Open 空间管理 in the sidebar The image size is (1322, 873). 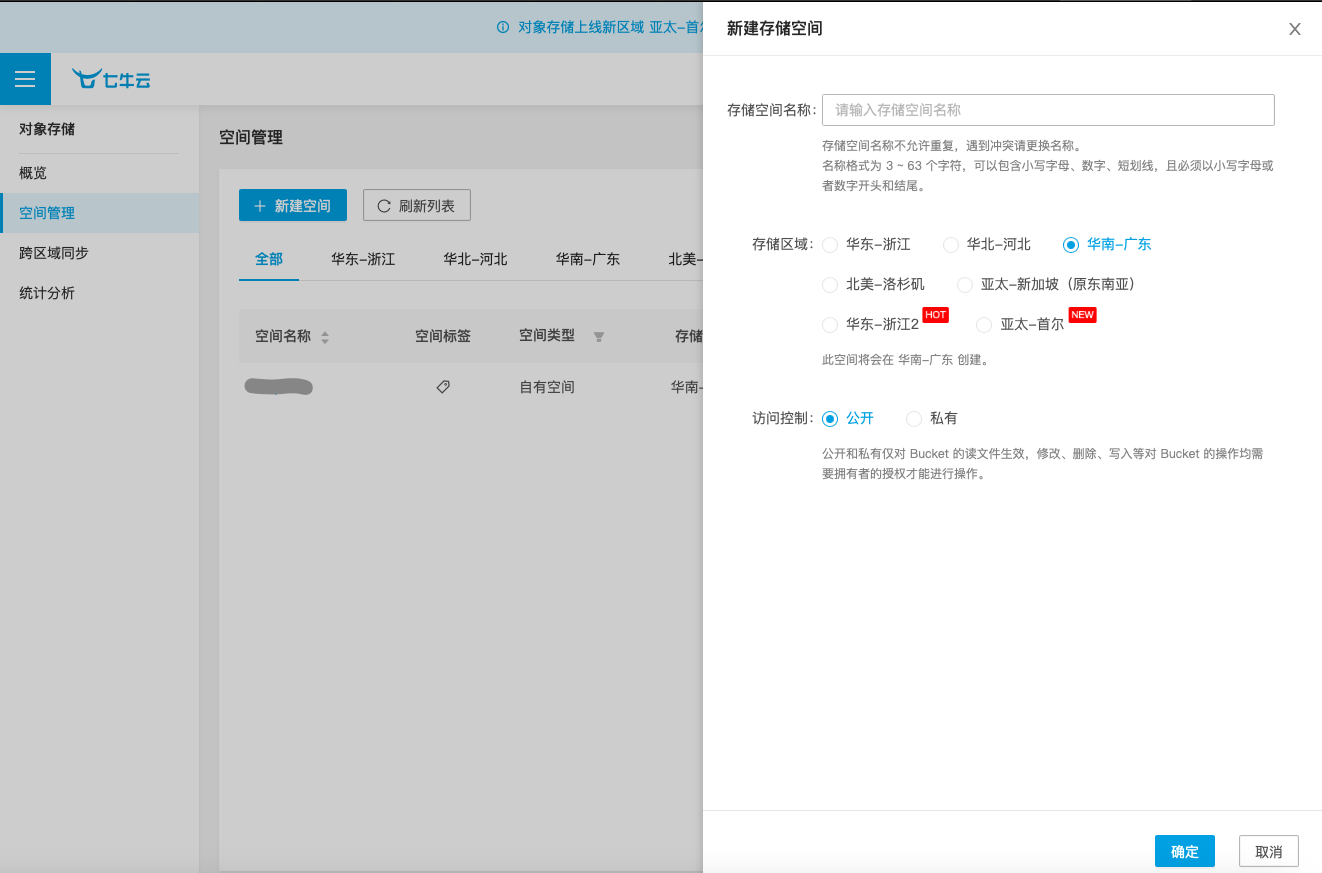tap(100, 213)
